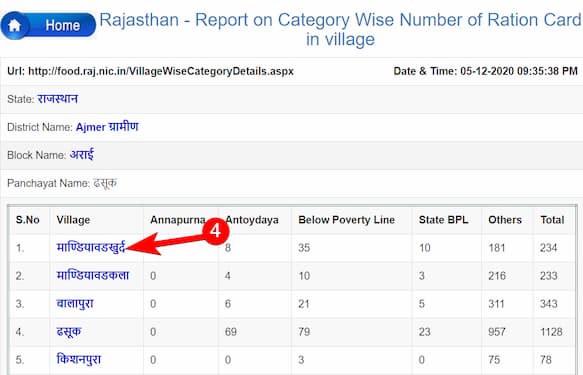This screenshot has height=375, width=583.
Task: Click Others value 75
Action: [494, 360]
